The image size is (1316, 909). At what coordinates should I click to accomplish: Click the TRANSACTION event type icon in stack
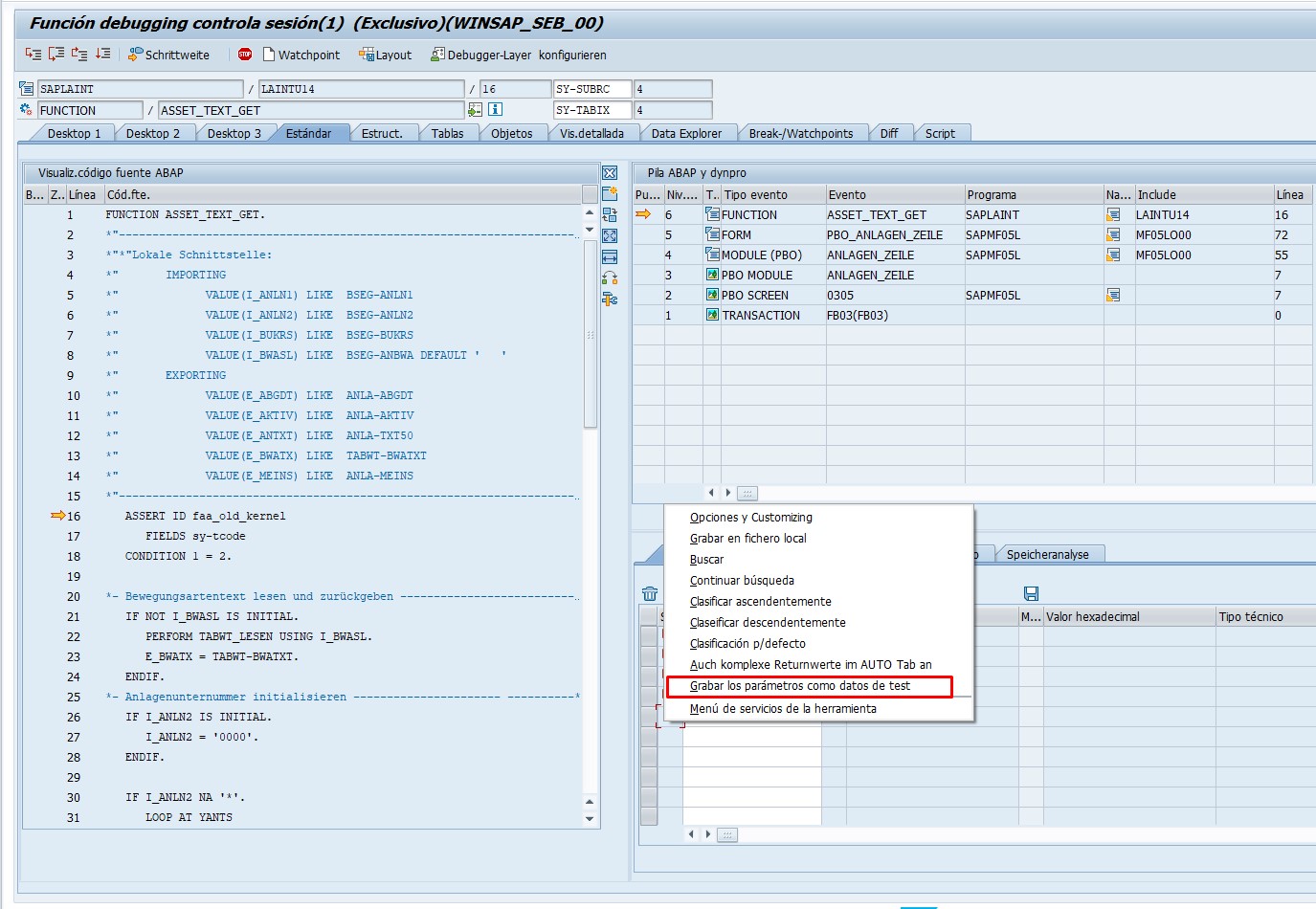click(x=712, y=315)
